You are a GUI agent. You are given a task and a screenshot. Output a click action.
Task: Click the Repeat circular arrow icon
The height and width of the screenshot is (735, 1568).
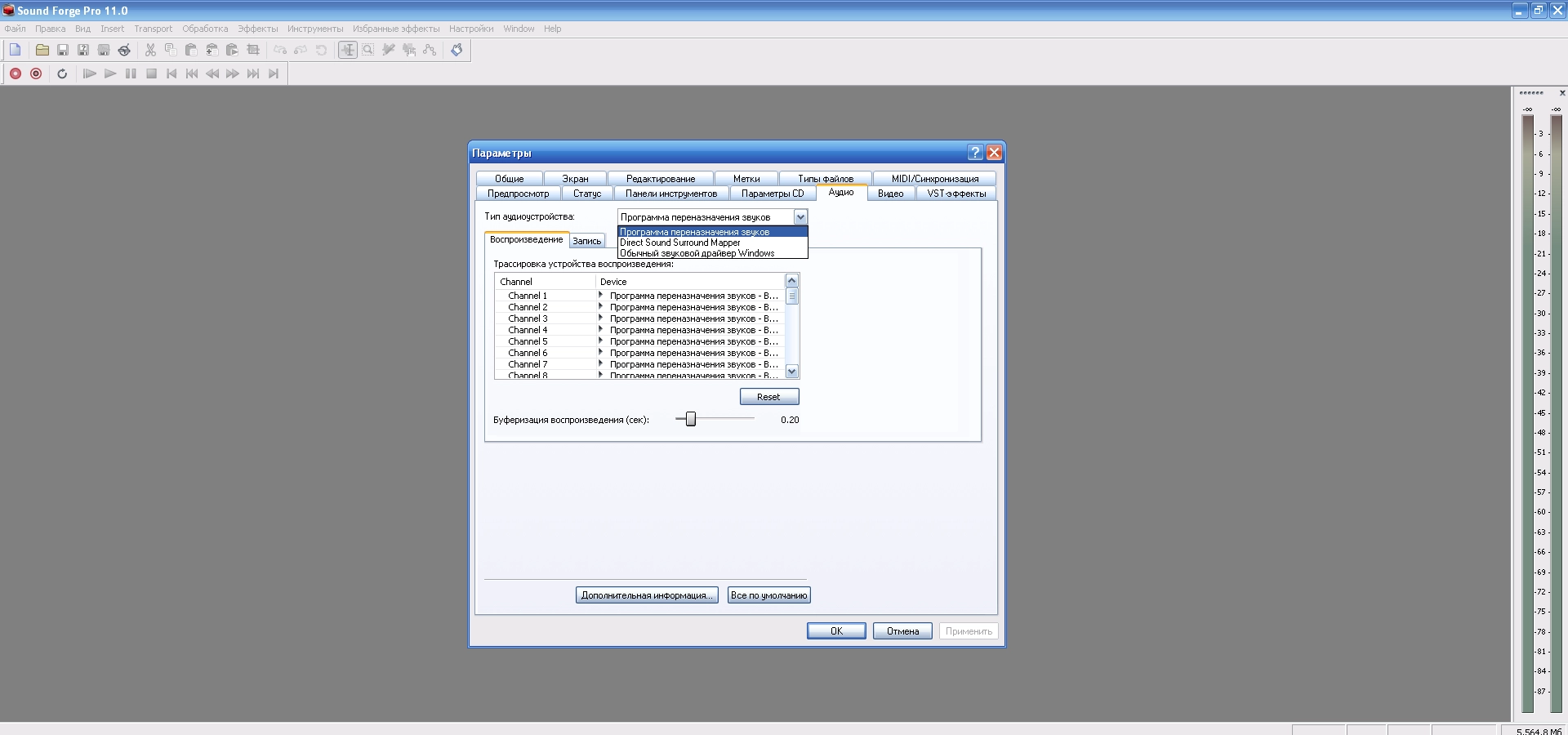click(x=321, y=50)
